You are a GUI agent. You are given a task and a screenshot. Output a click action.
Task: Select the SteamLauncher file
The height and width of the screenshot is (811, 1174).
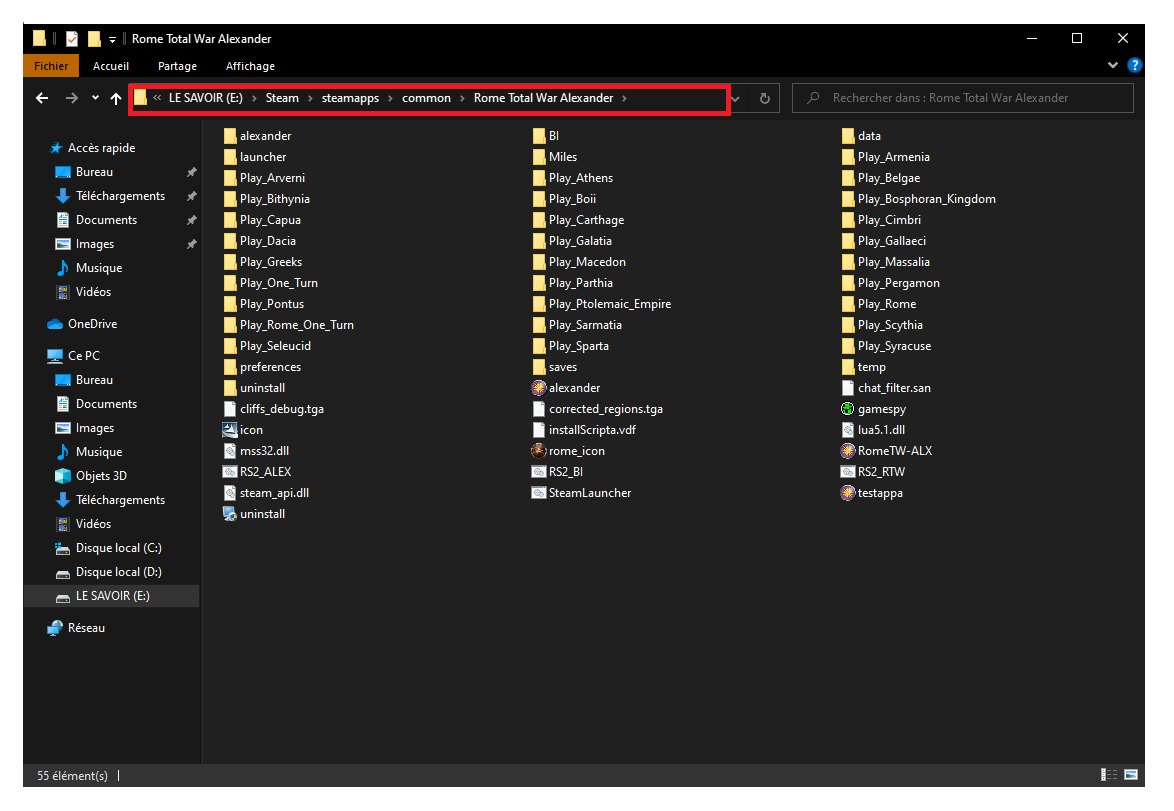(581, 493)
